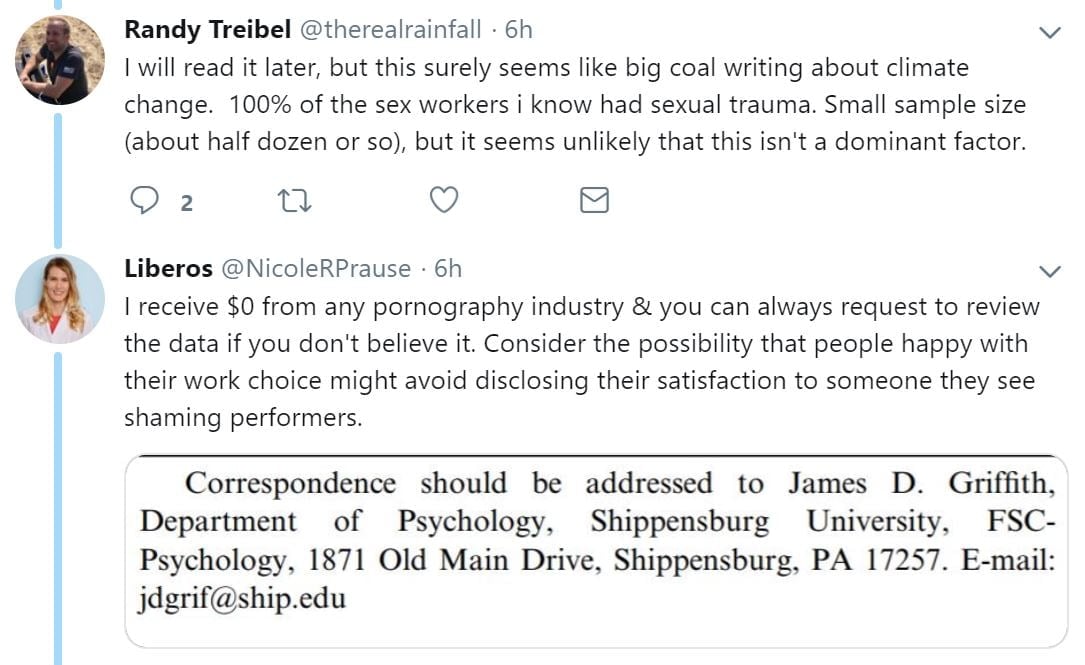Click the envelope direct message icon
This screenshot has height=665, width=1085.
point(594,201)
